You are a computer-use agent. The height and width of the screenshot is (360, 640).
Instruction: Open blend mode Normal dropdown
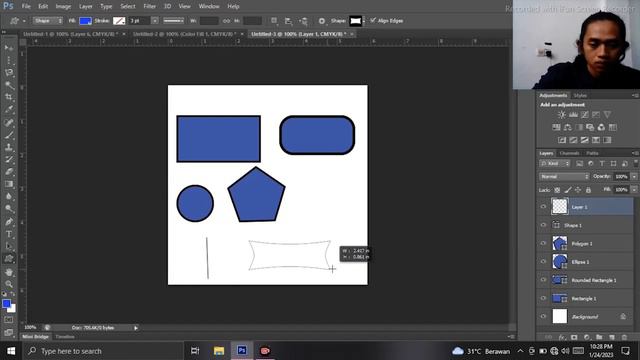point(564,176)
